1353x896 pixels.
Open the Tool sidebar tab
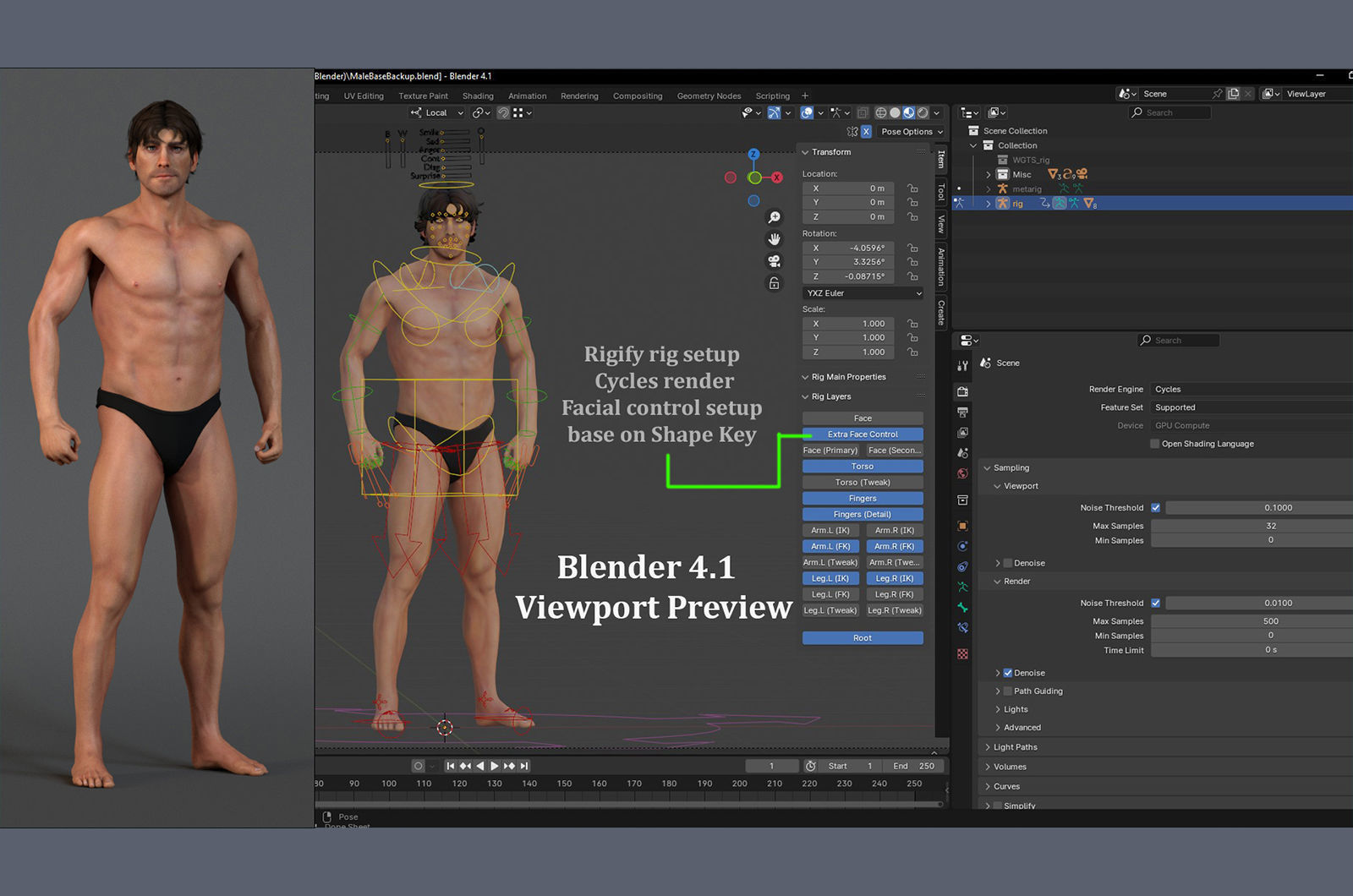coord(940,193)
